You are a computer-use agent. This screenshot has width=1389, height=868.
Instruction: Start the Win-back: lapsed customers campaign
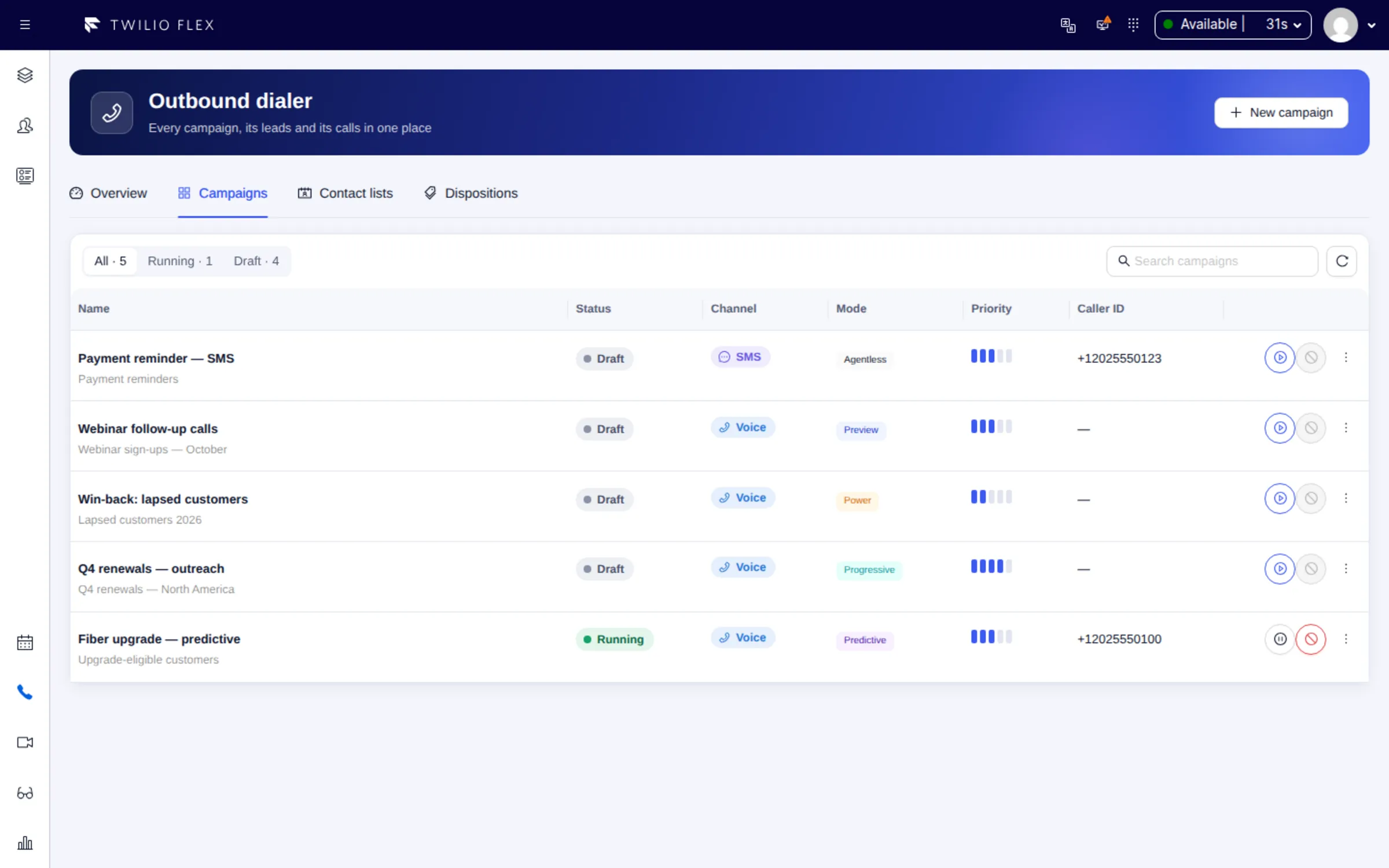1280,498
